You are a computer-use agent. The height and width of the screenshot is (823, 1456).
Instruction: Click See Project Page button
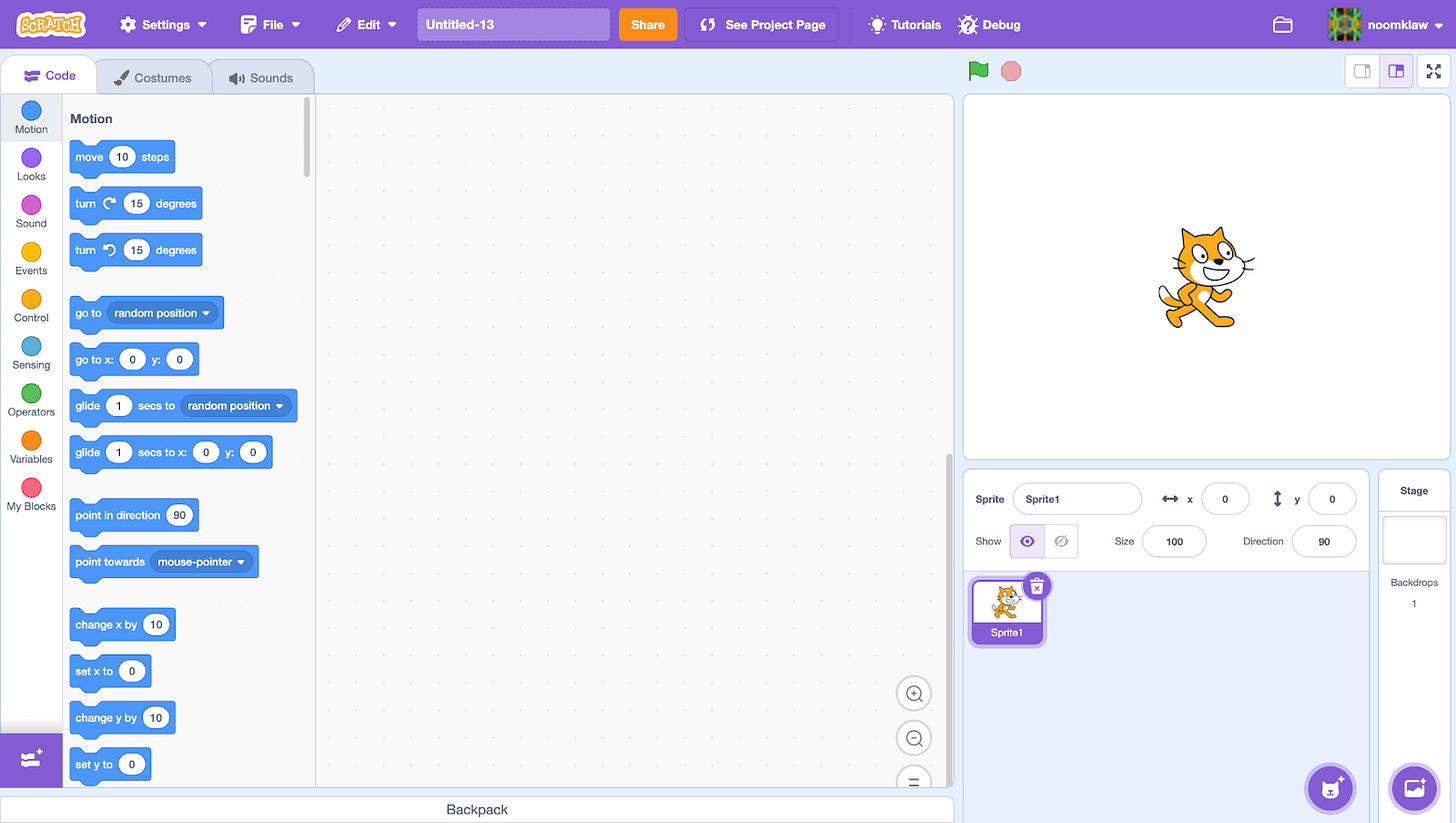pos(762,24)
